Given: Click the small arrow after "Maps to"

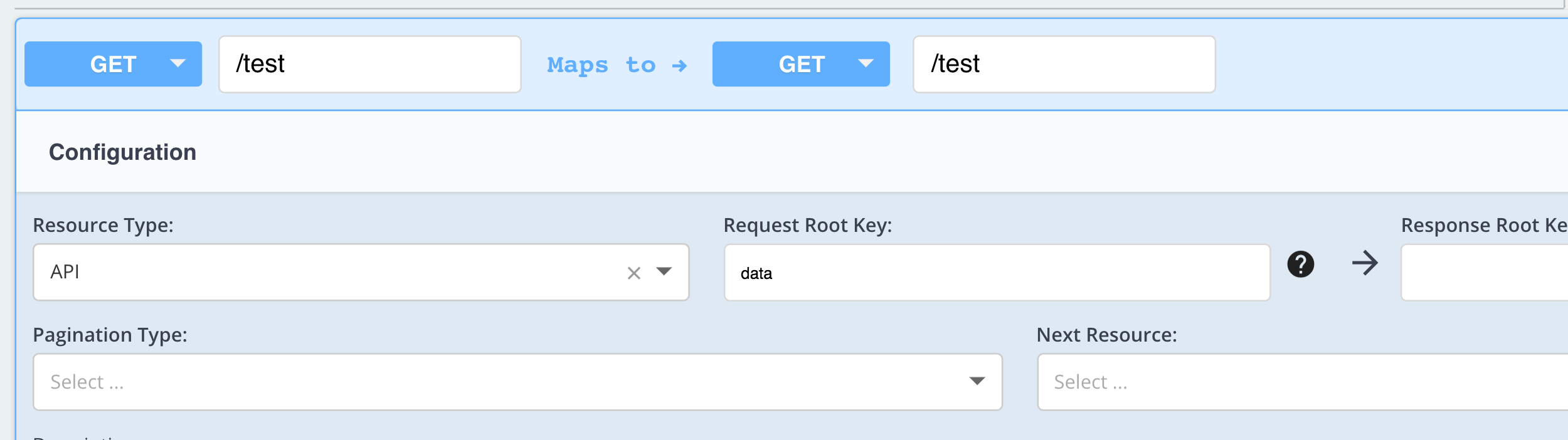Looking at the screenshot, I should coord(679,66).
